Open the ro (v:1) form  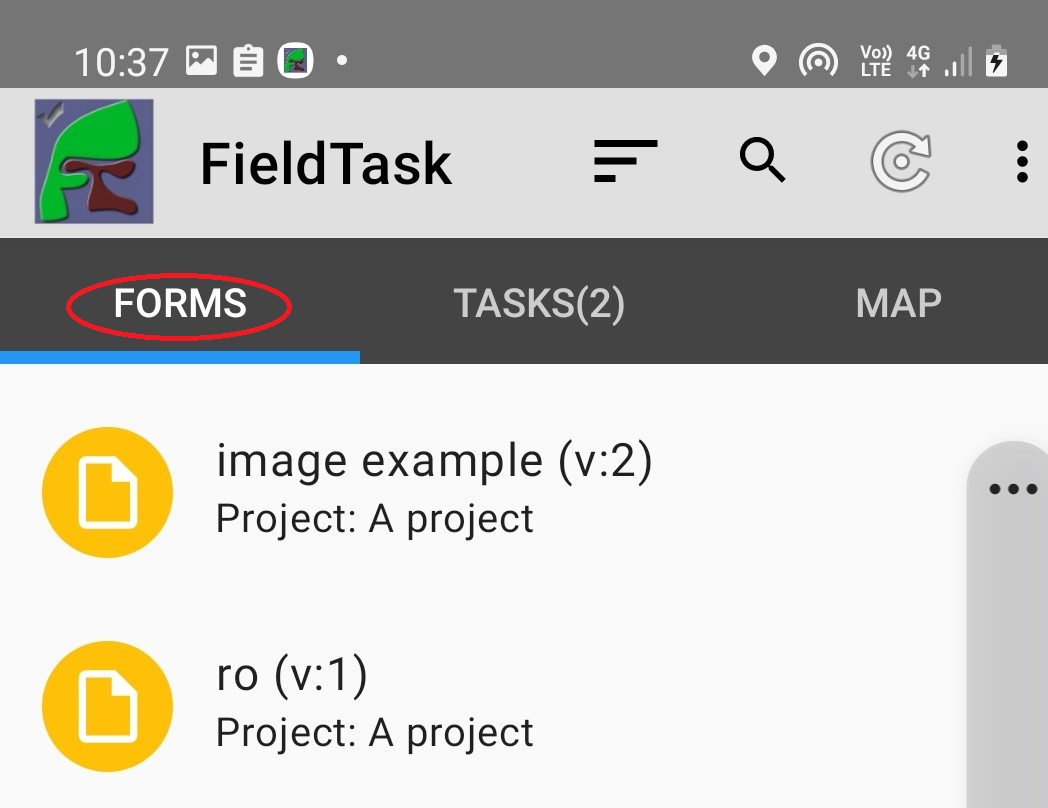[292, 676]
